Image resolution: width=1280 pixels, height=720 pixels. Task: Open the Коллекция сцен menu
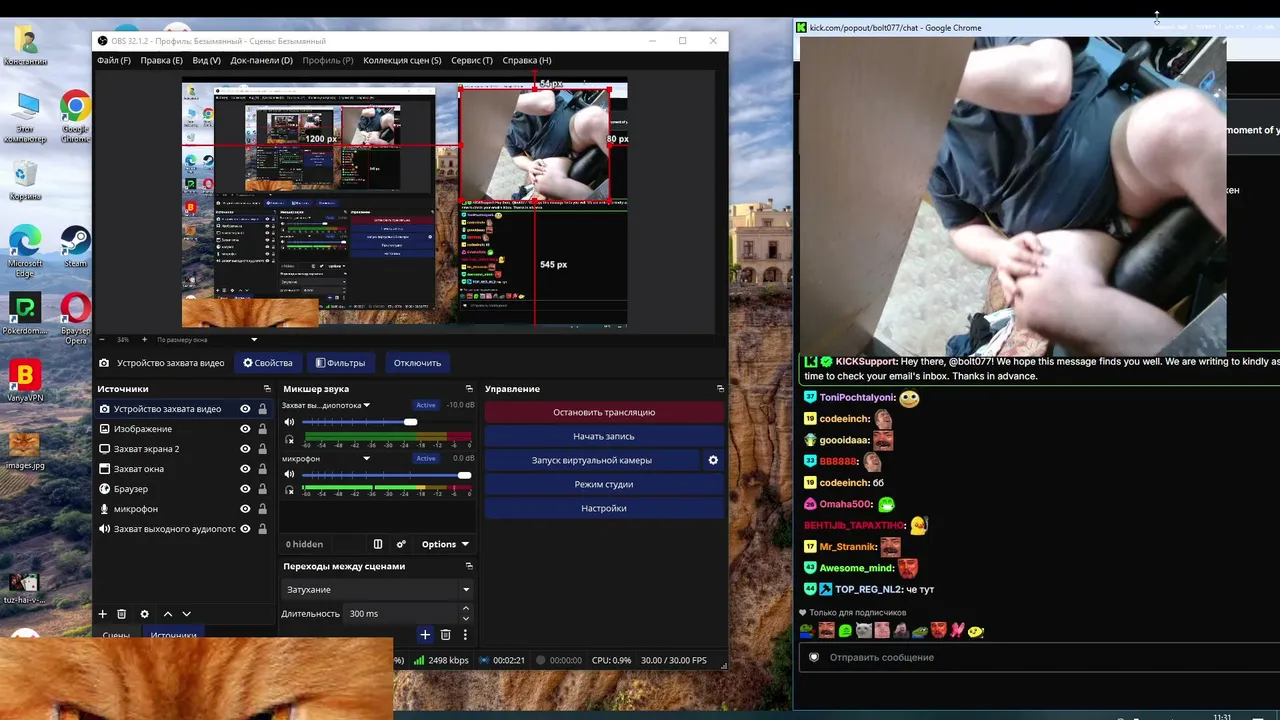402,60
